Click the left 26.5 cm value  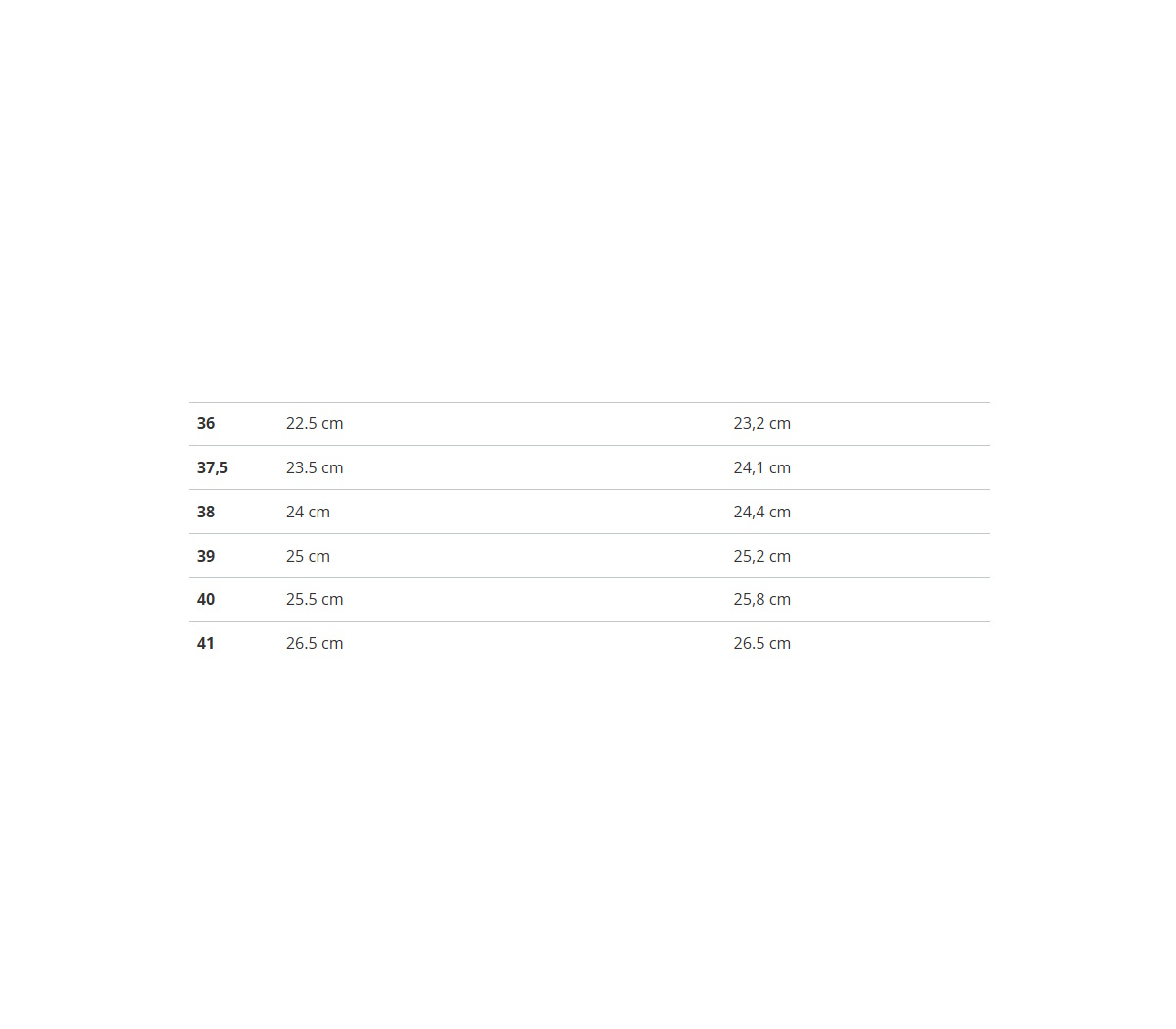pos(315,644)
